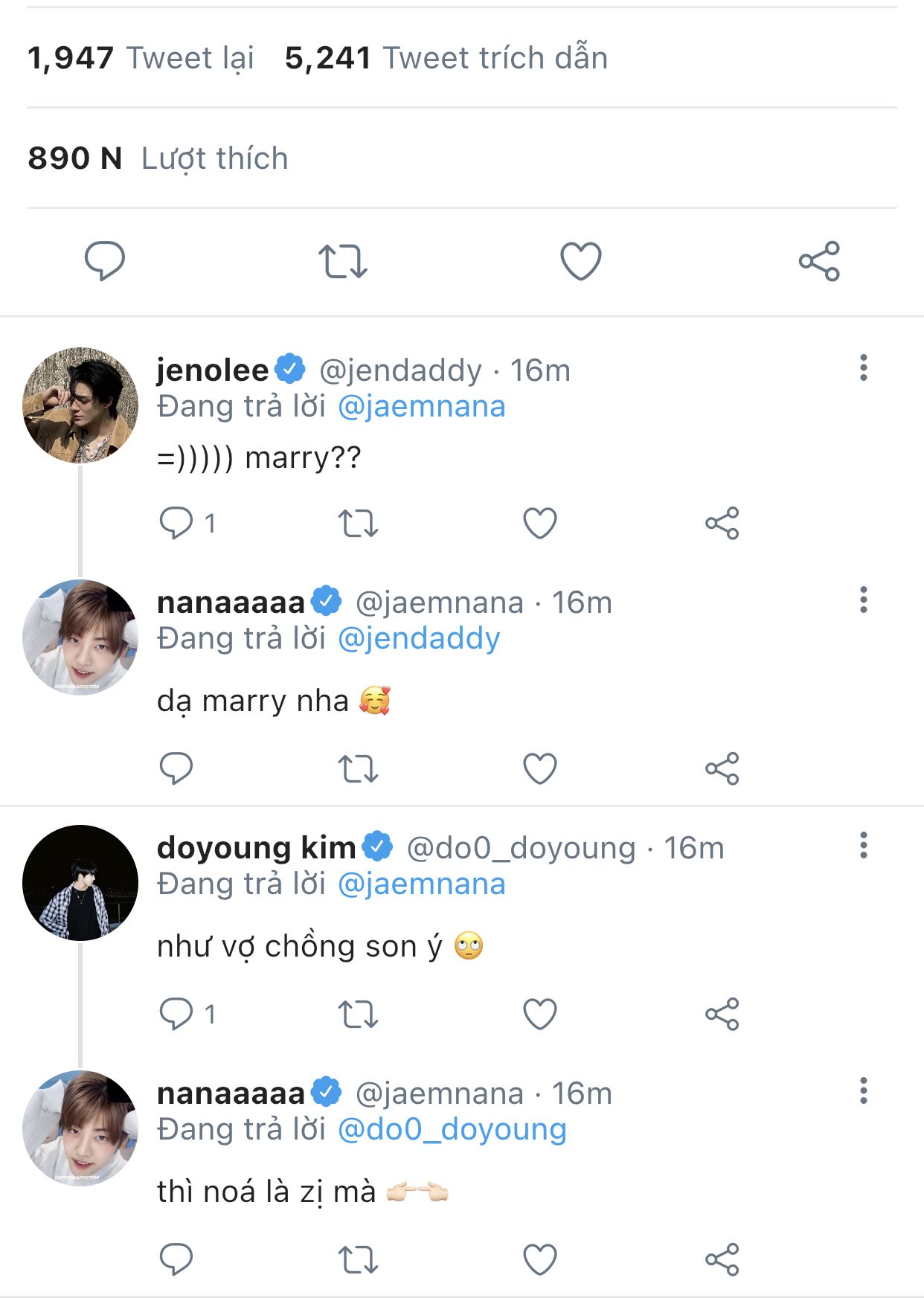Like doyoung kim's reply

coord(540,1014)
